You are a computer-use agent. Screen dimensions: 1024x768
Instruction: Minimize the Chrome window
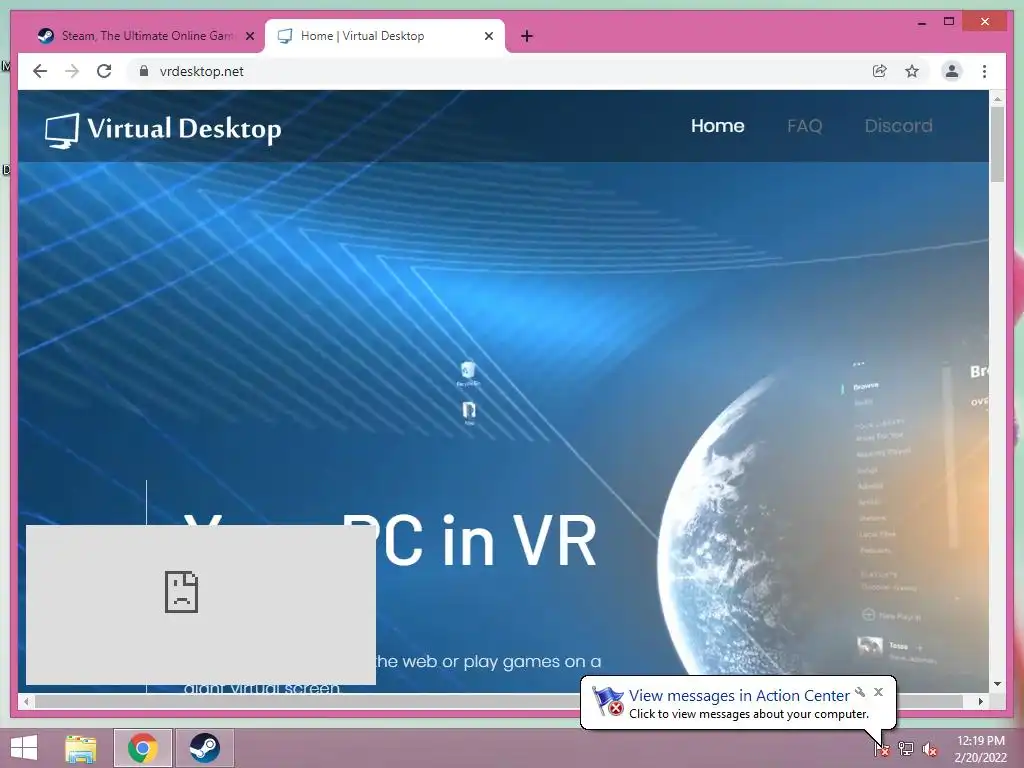(x=921, y=22)
